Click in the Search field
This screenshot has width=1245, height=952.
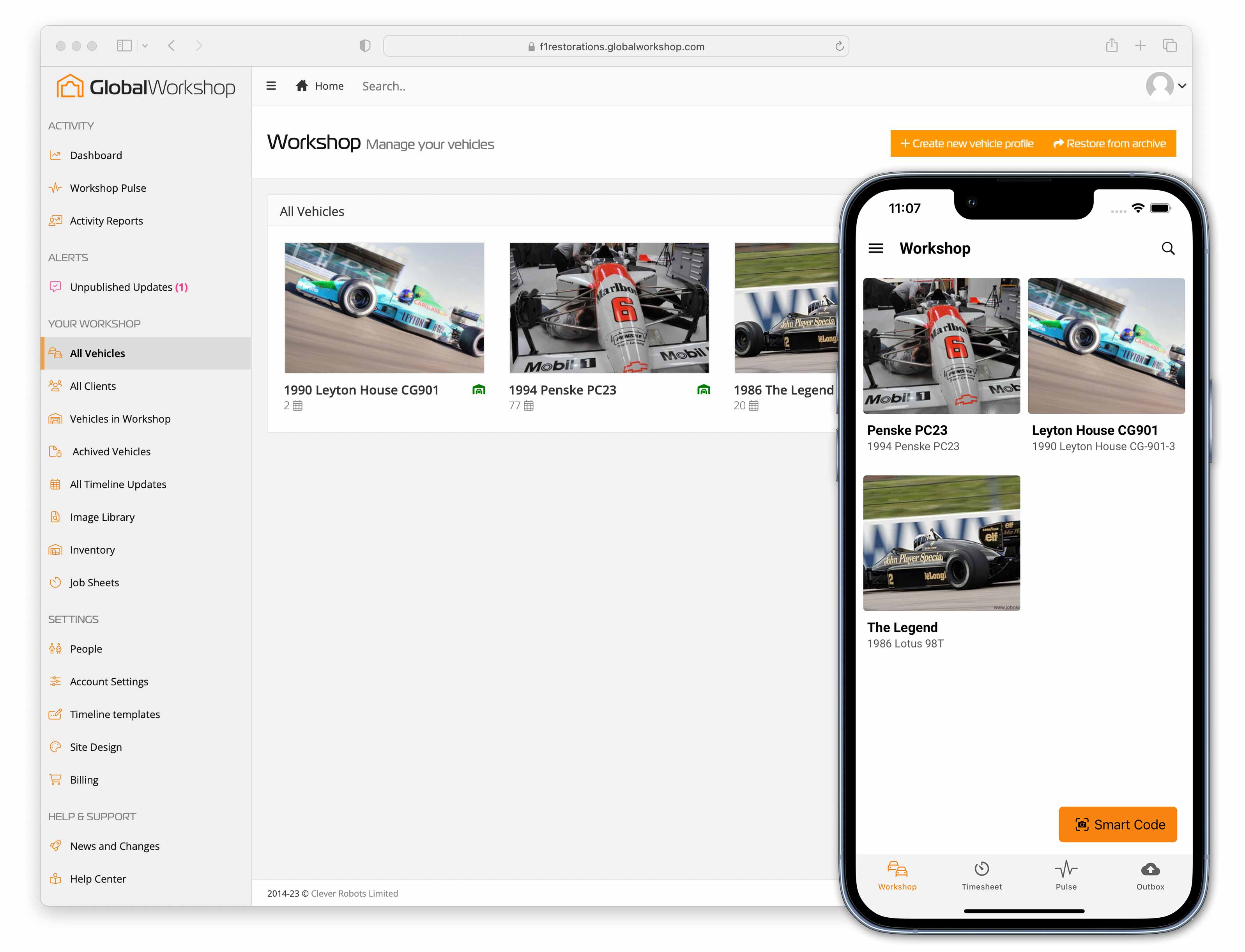[384, 86]
